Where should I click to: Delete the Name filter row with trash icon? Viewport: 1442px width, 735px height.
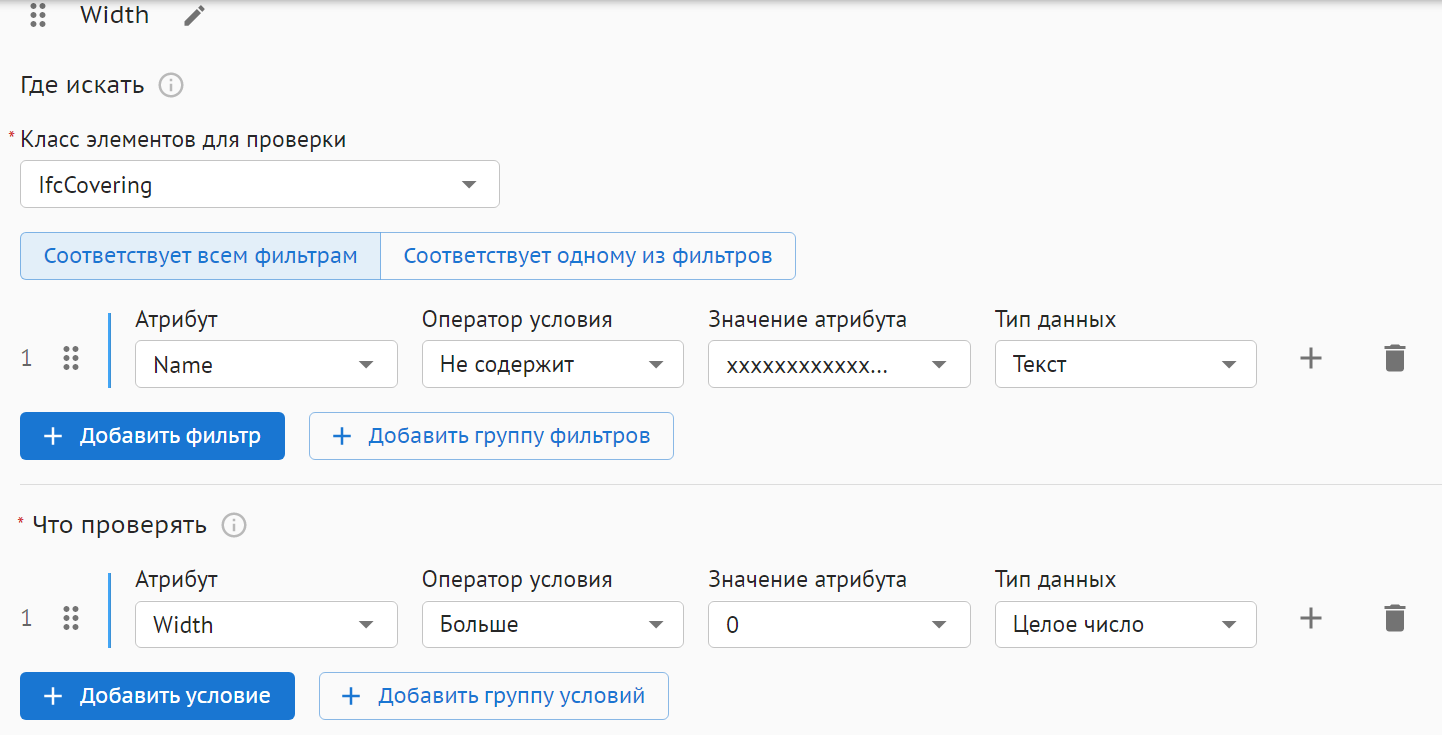point(1394,358)
